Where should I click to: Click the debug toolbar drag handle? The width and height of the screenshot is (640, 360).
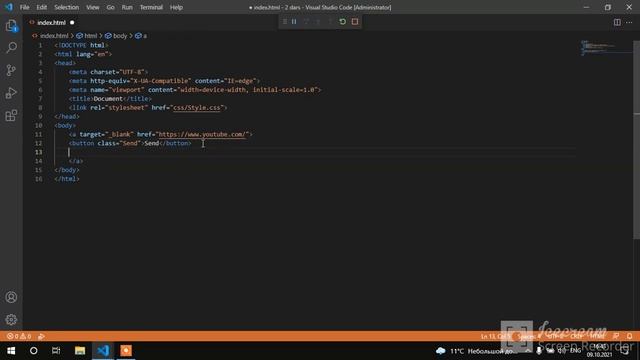284,22
